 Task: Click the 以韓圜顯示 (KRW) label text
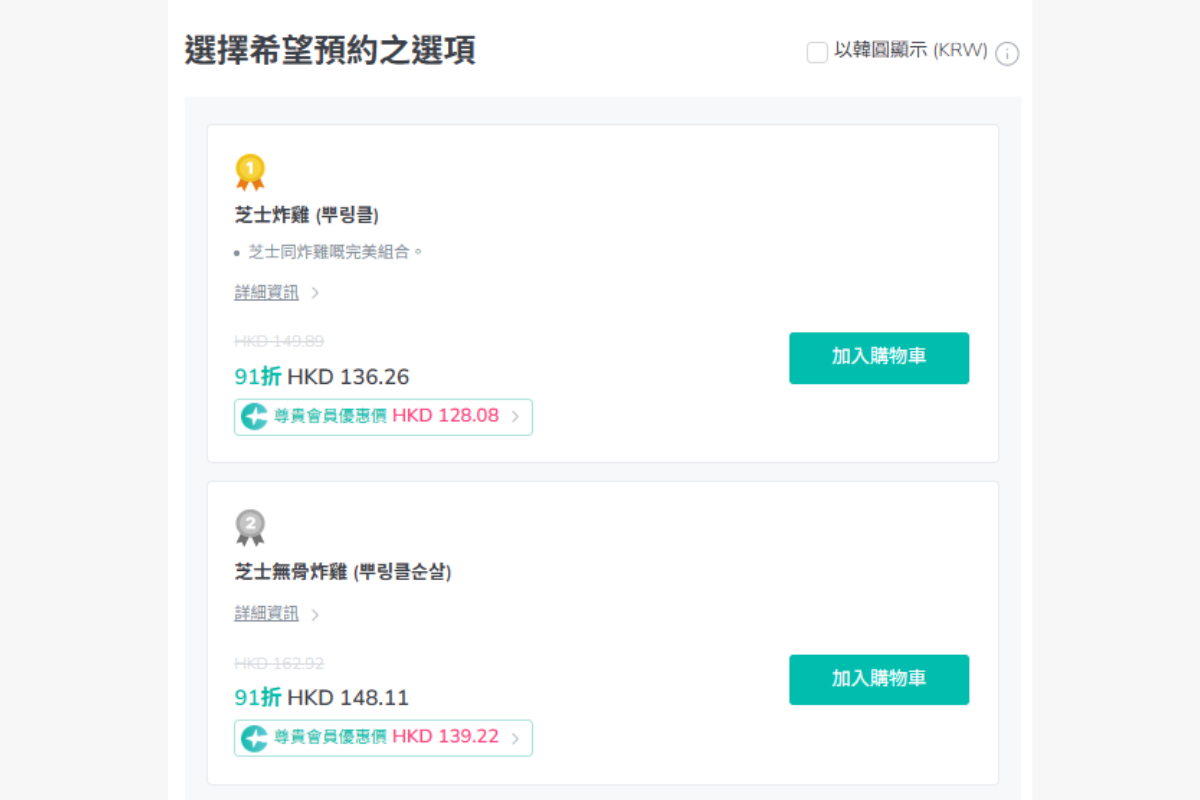[910, 51]
